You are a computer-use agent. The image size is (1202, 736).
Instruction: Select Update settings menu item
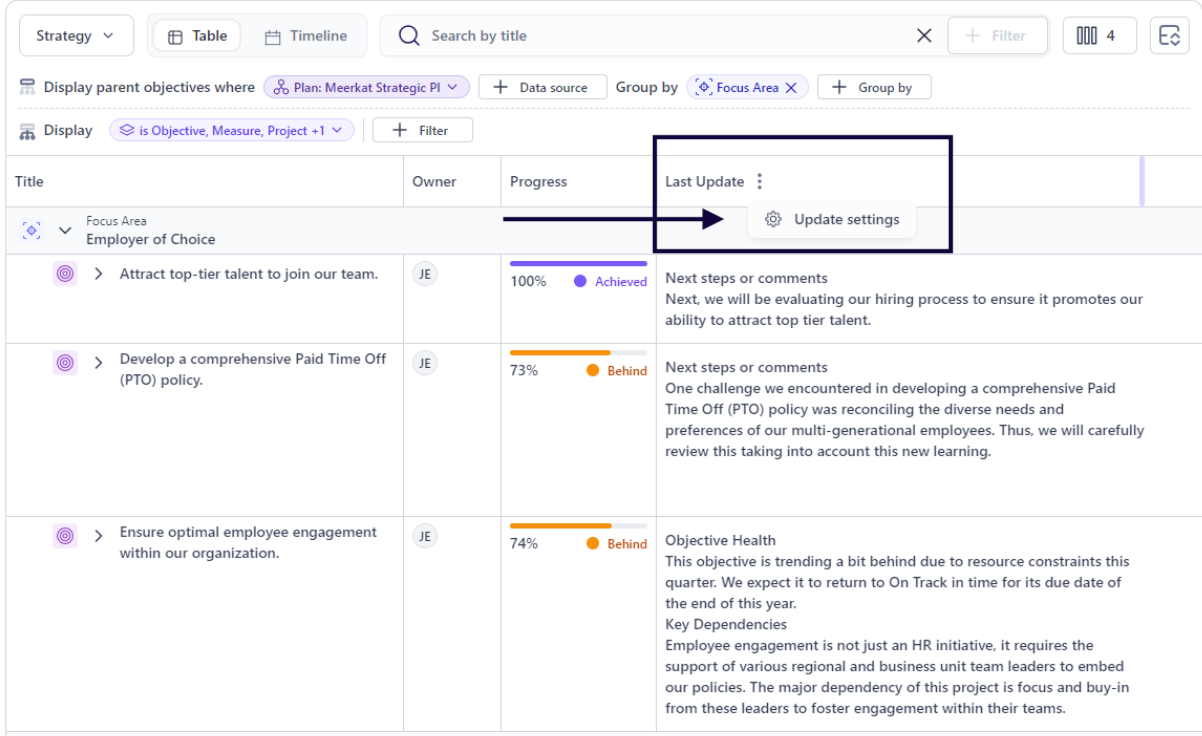[833, 220]
